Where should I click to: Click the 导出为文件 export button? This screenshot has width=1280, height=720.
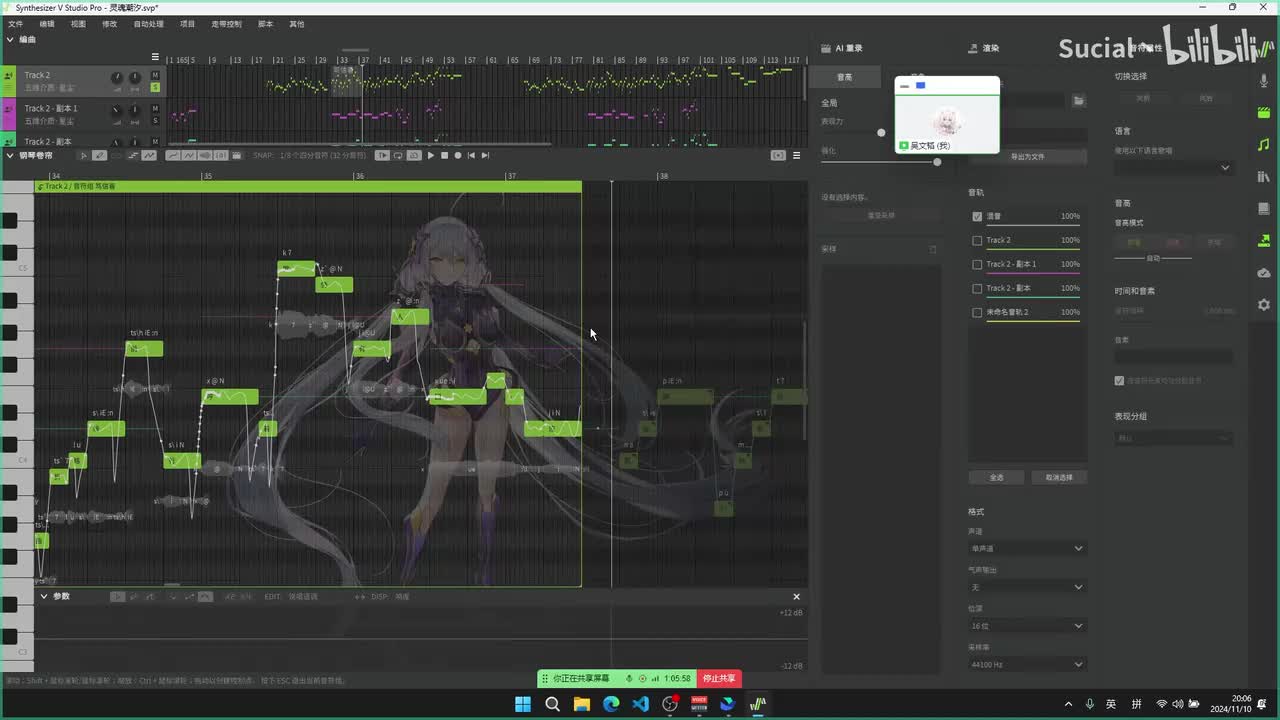(x=1027, y=157)
